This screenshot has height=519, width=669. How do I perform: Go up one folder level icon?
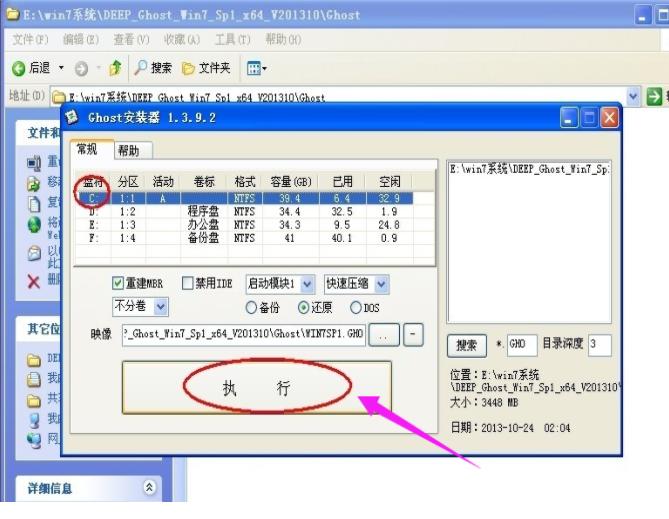(x=115, y=68)
